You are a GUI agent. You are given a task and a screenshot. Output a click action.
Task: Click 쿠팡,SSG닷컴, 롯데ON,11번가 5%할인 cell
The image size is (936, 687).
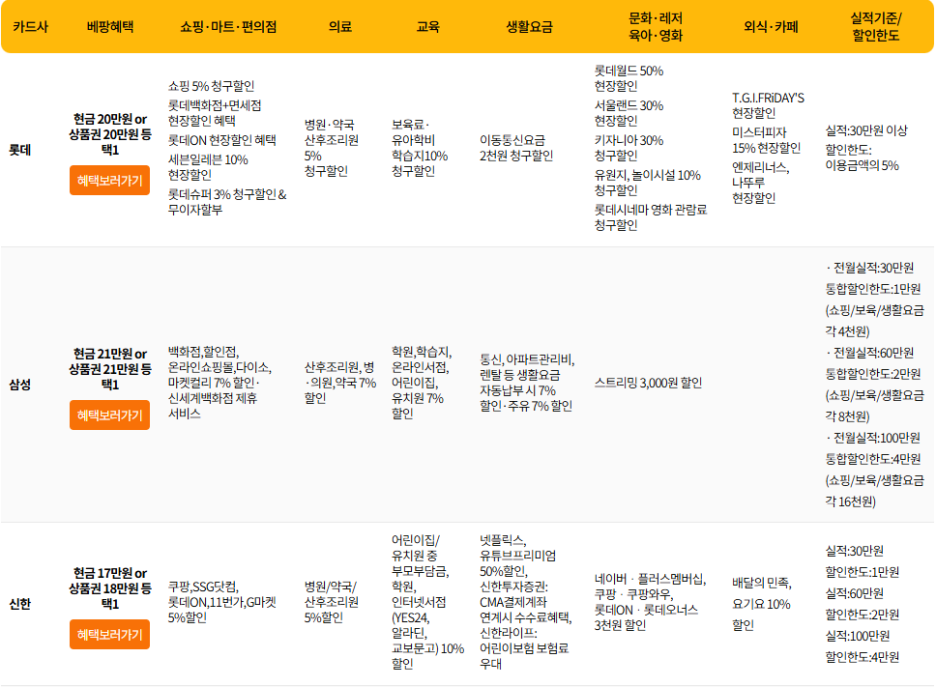click(222, 602)
